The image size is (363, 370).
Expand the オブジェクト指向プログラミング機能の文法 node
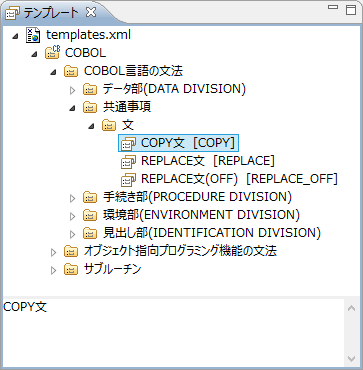[53, 252]
